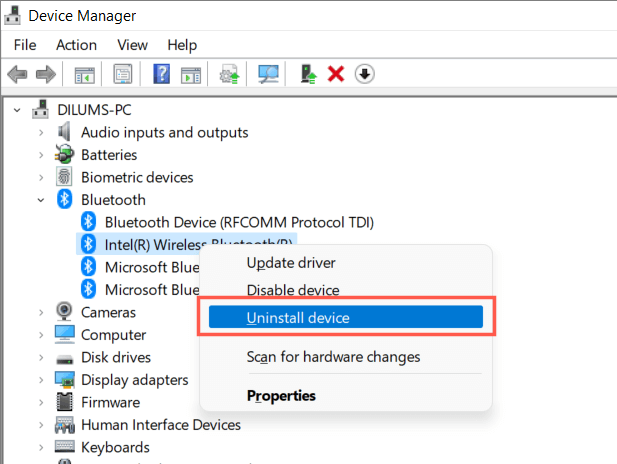Click the Back arrow in toolbar
Image resolution: width=617 pixels, height=464 pixels.
point(17,75)
